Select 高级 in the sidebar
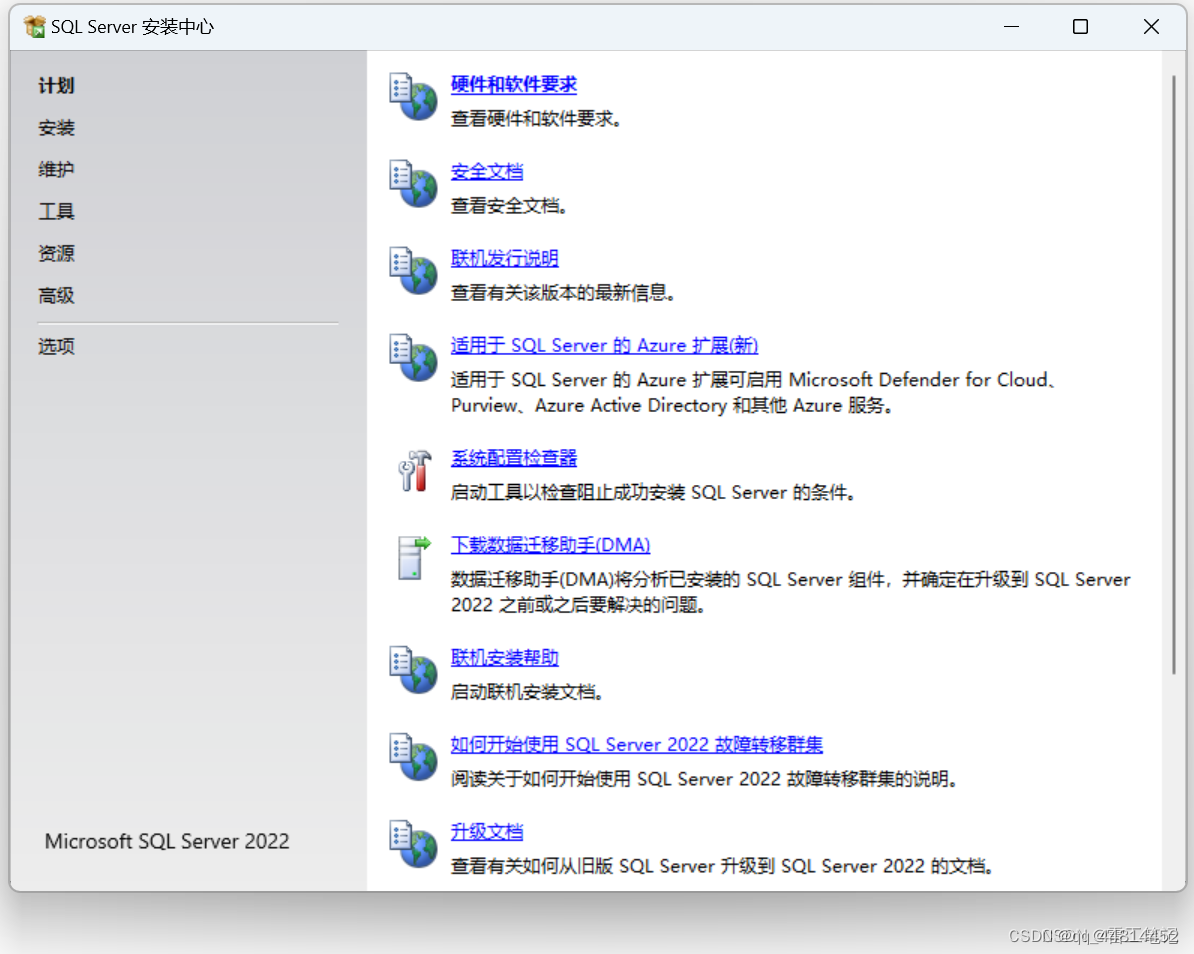 (56, 295)
